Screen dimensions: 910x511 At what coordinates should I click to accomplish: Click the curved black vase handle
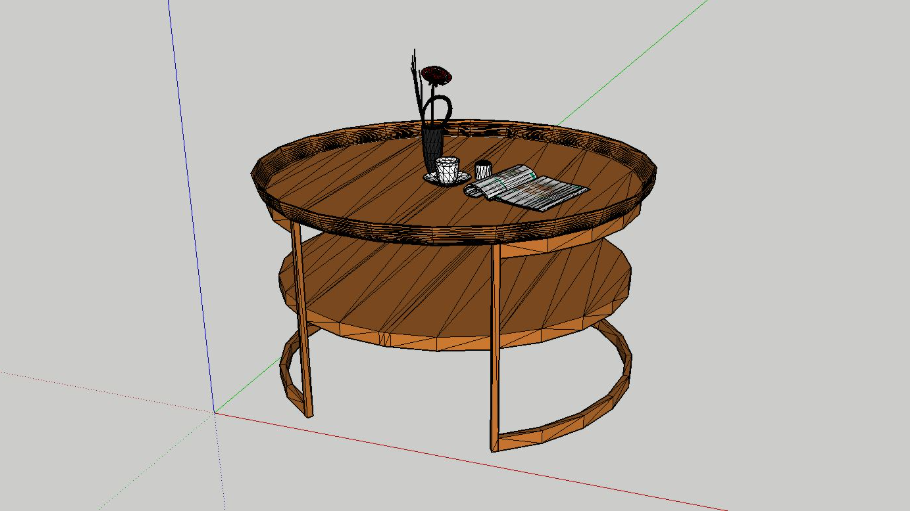[x=447, y=108]
